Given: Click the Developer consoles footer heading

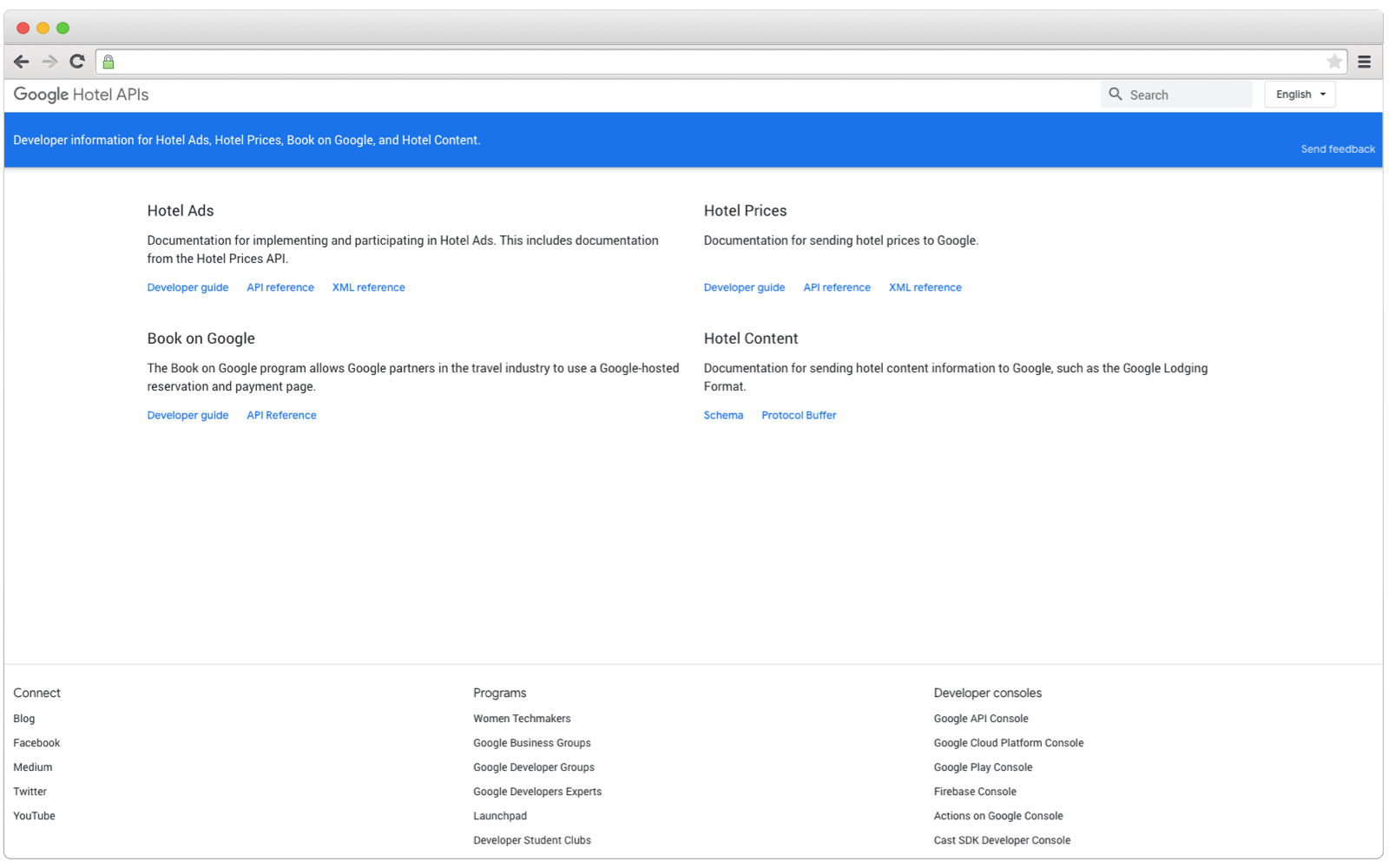Looking at the screenshot, I should click(x=987, y=693).
